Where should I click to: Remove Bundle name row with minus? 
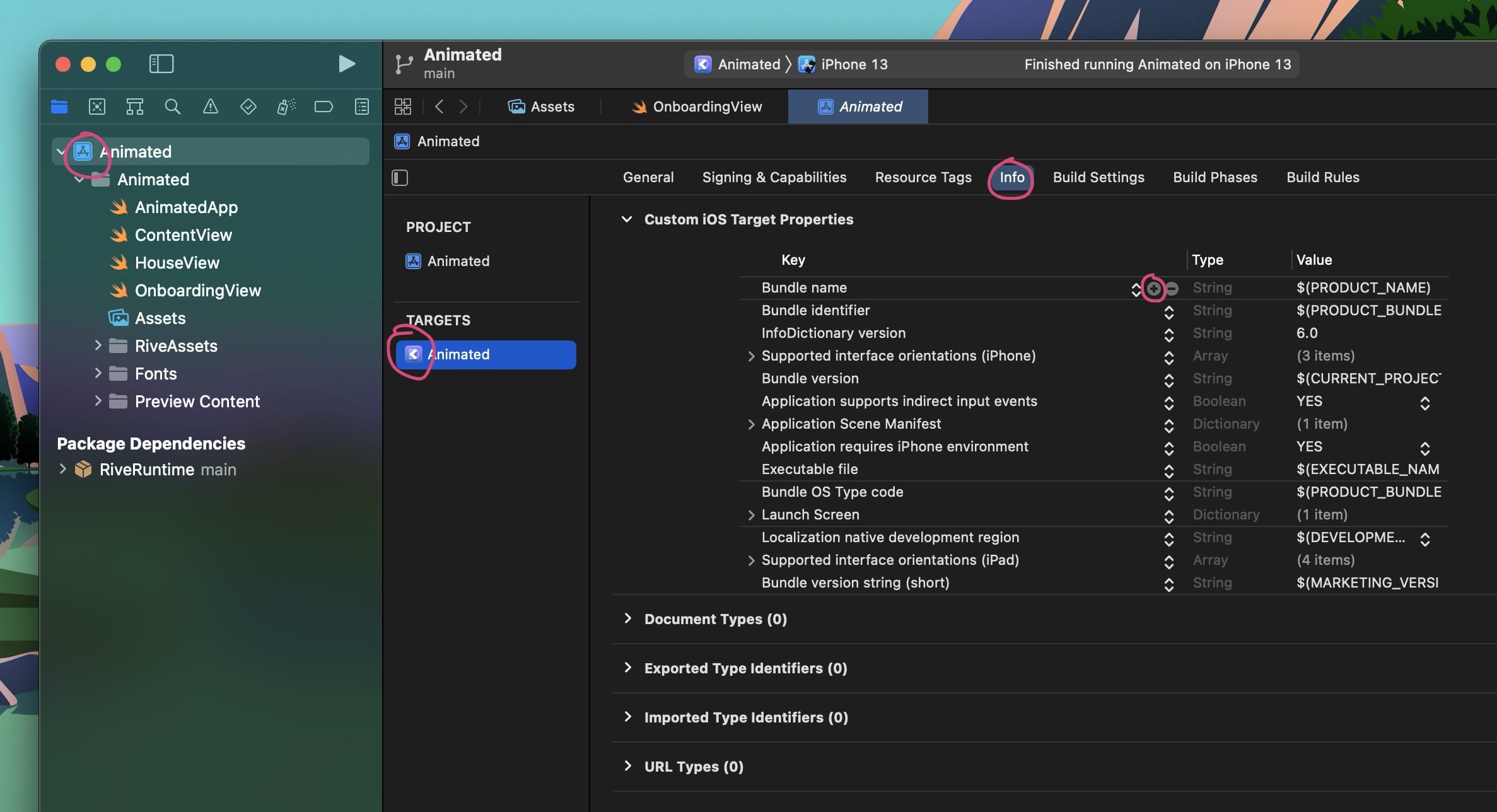click(x=1172, y=288)
